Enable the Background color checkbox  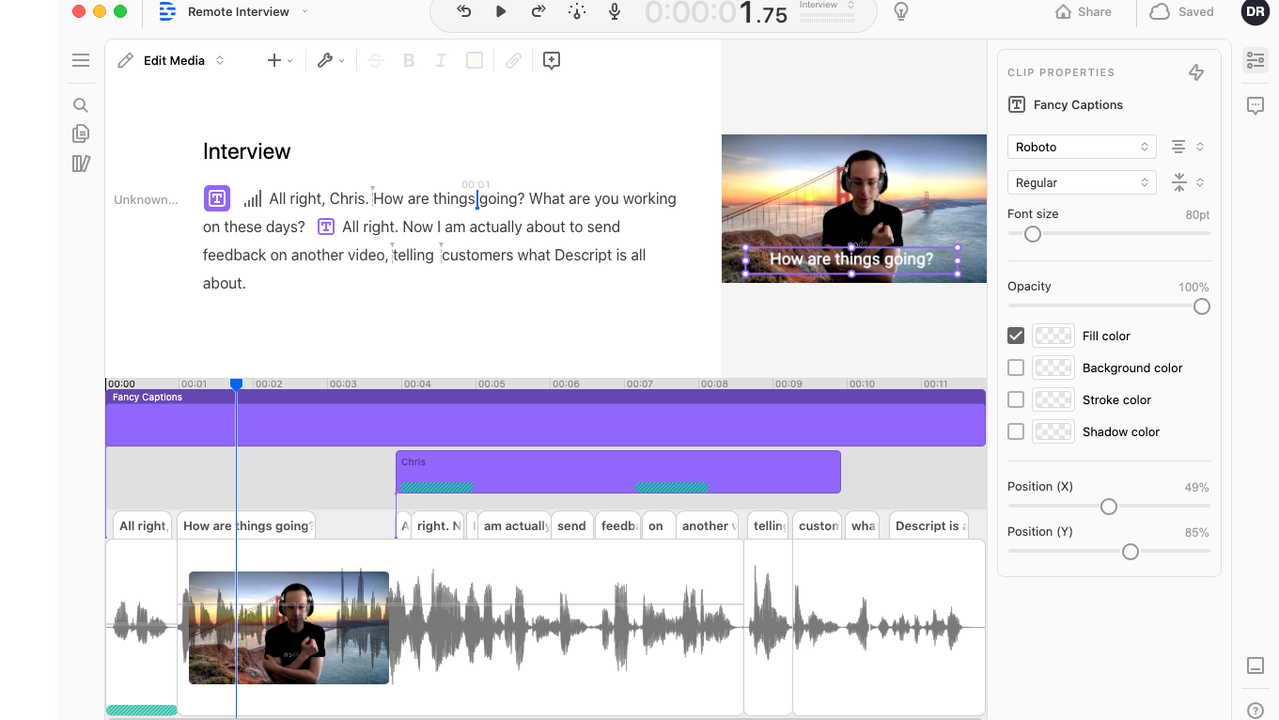click(x=1016, y=368)
